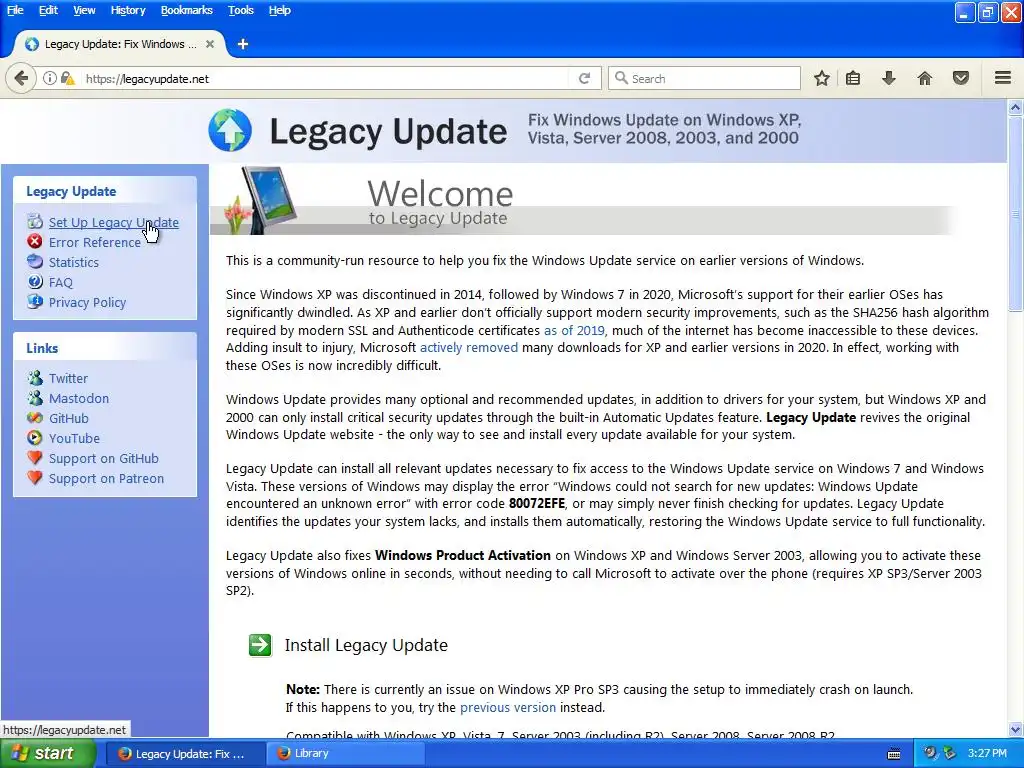Viewport: 1024px width, 768px height.
Task: Click the Privacy Policy info icon
Action: click(x=35, y=302)
